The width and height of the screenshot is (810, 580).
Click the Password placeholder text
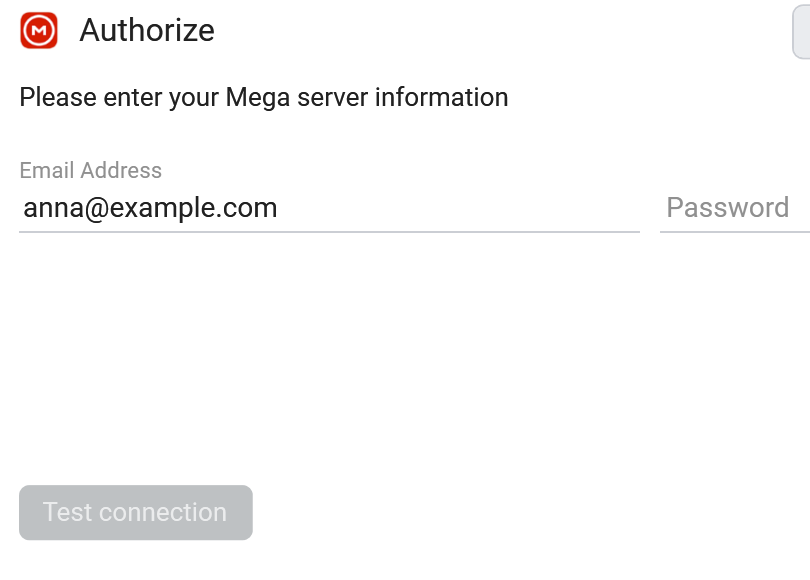[x=727, y=208]
